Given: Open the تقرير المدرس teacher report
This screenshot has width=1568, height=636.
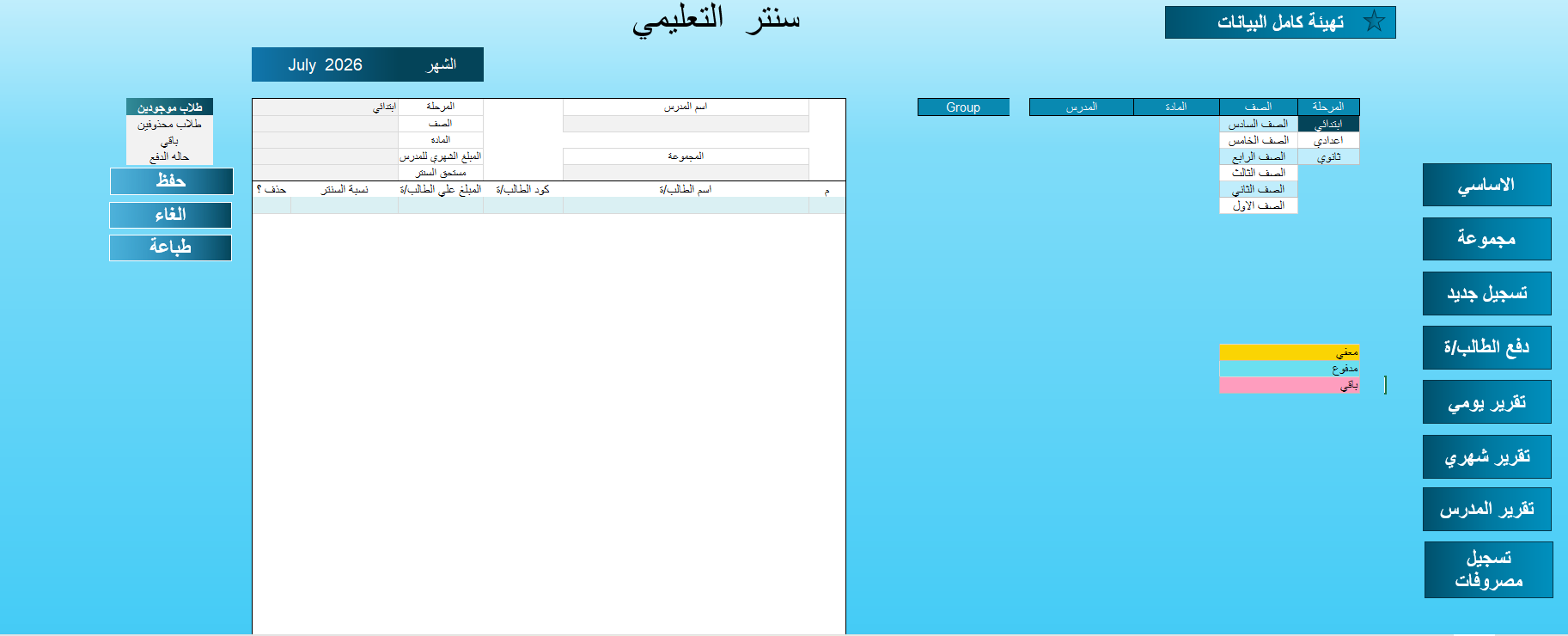Looking at the screenshot, I should [1486, 509].
